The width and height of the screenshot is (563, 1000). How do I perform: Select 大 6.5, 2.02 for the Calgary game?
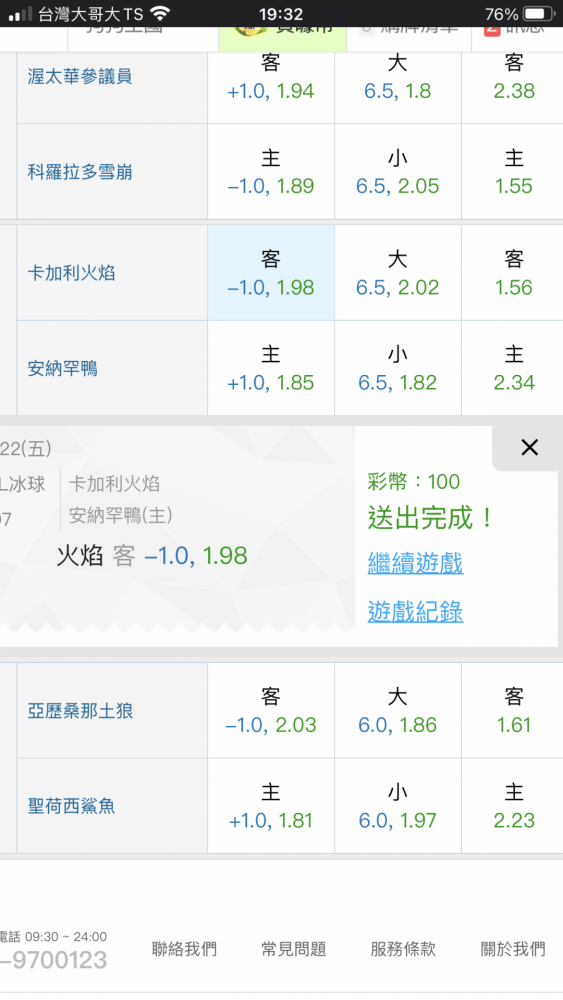click(398, 273)
